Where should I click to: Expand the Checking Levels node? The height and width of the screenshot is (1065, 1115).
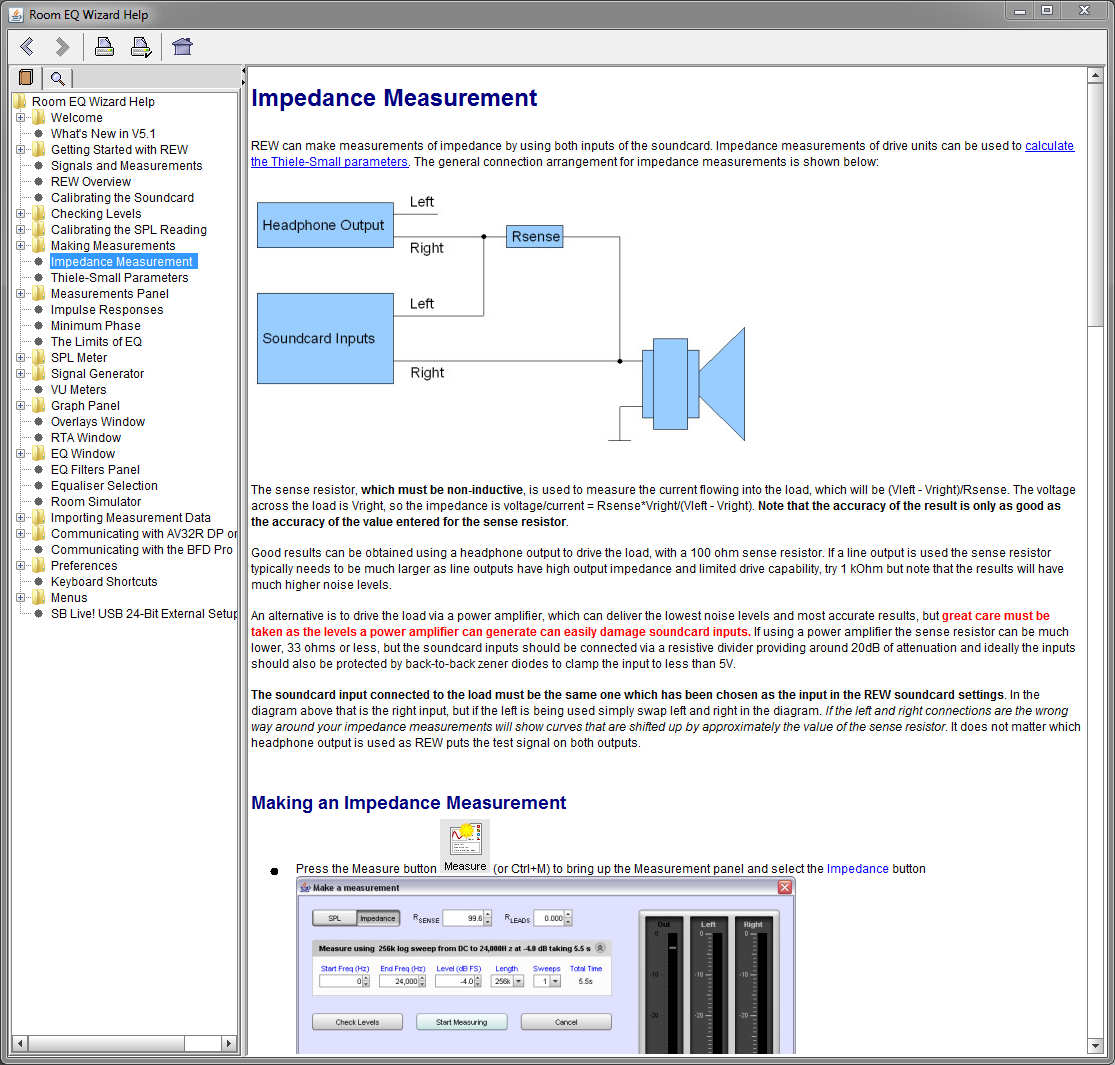coord(20,214)
